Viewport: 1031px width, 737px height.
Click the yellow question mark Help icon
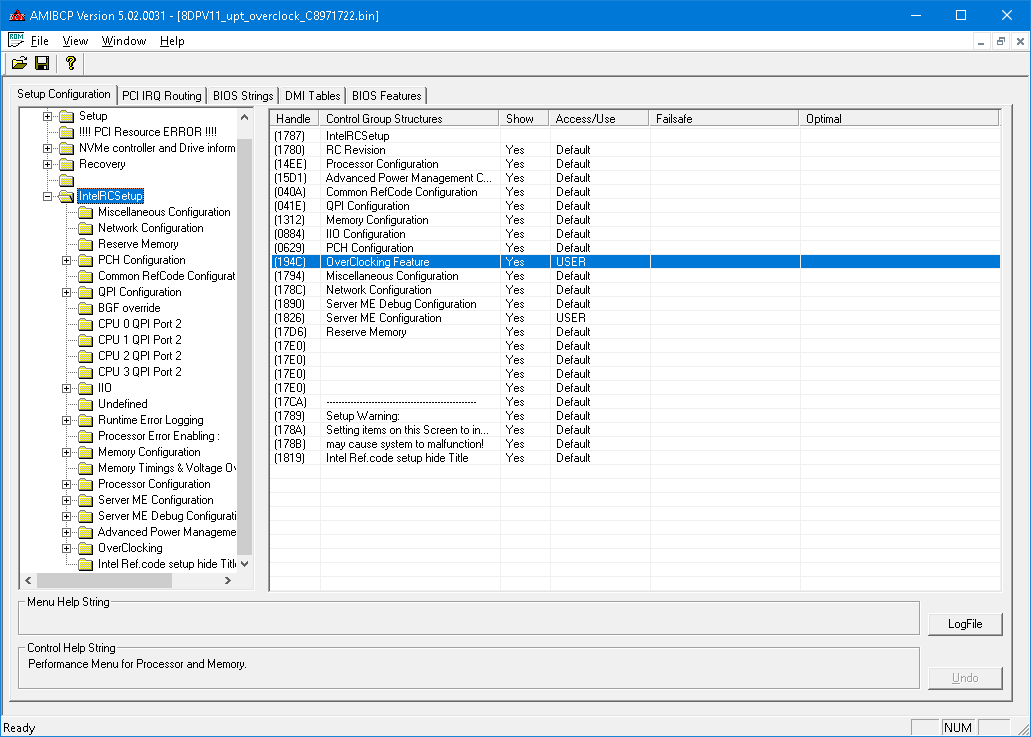click(70, 63)
